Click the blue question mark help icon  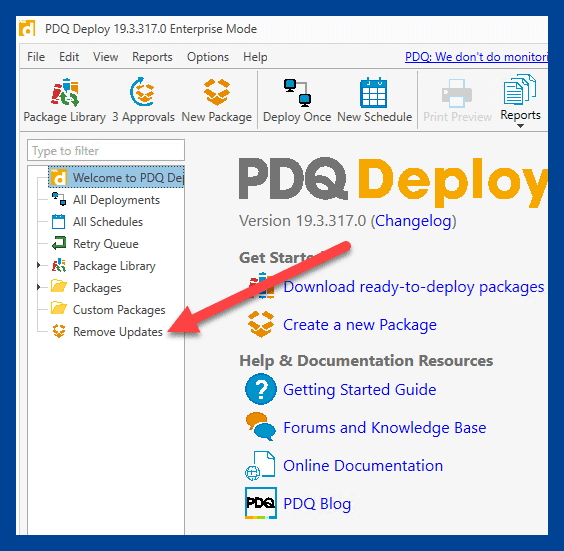(261, 389)
